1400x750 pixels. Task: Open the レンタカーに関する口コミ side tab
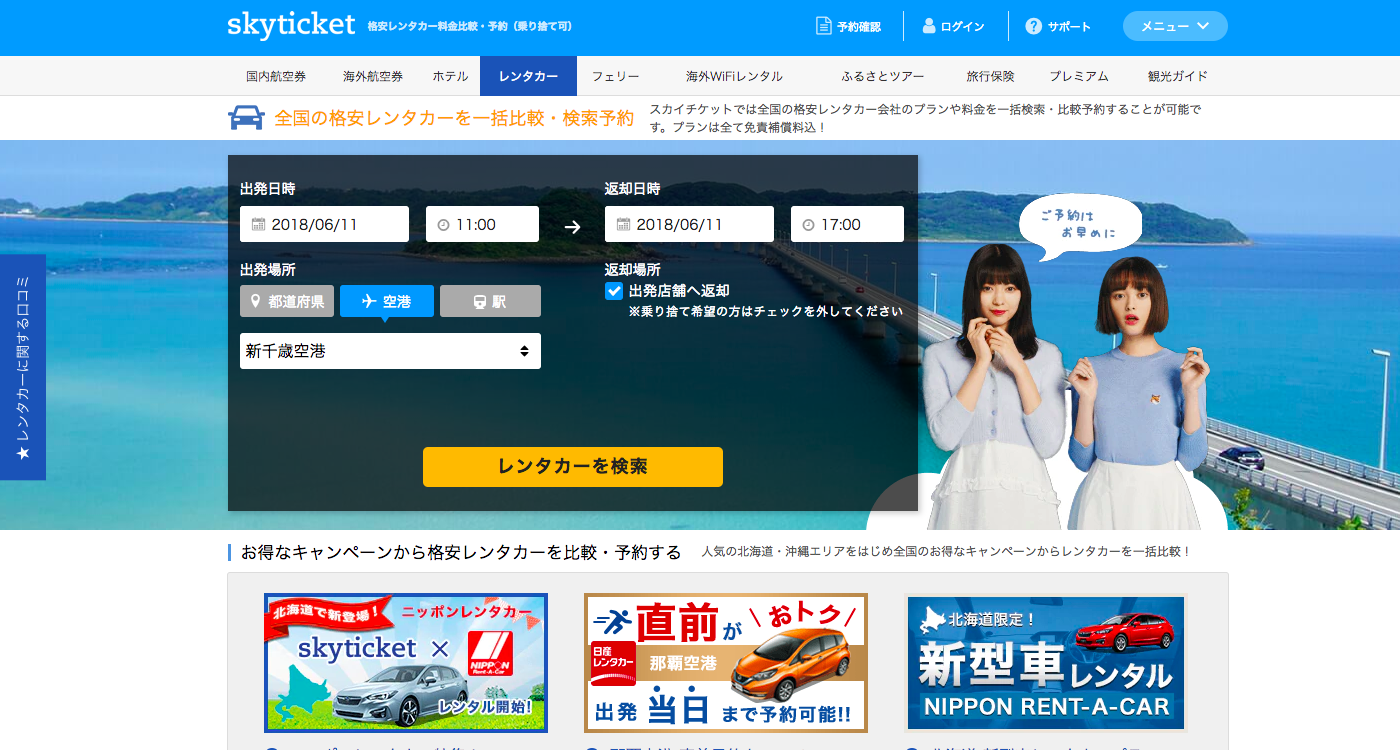(x=22, y=367)
